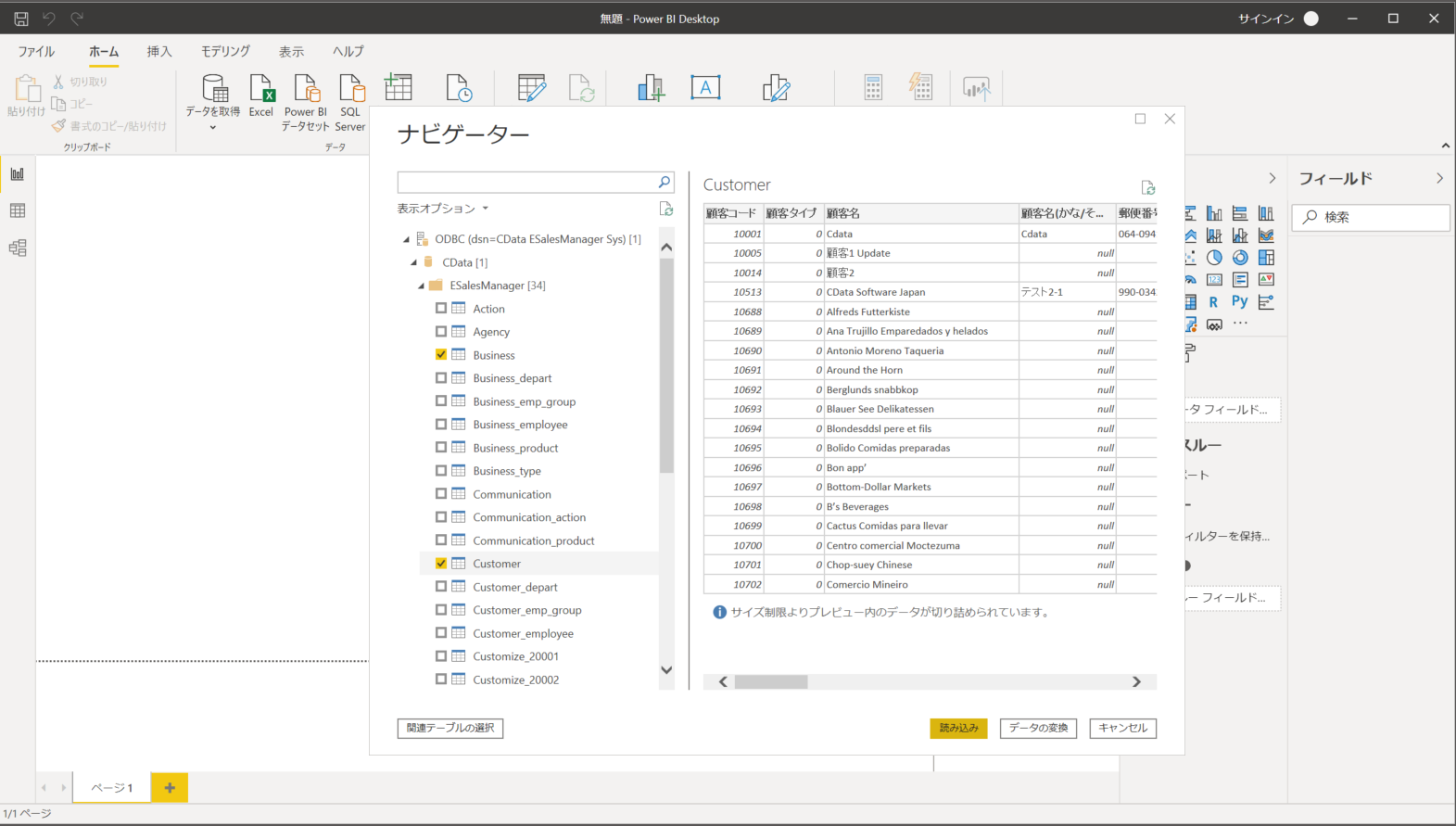Screen dimensions: 1456x826
Task: Check the Customize_20001 checkbox
Action: (x=441, y=656)
